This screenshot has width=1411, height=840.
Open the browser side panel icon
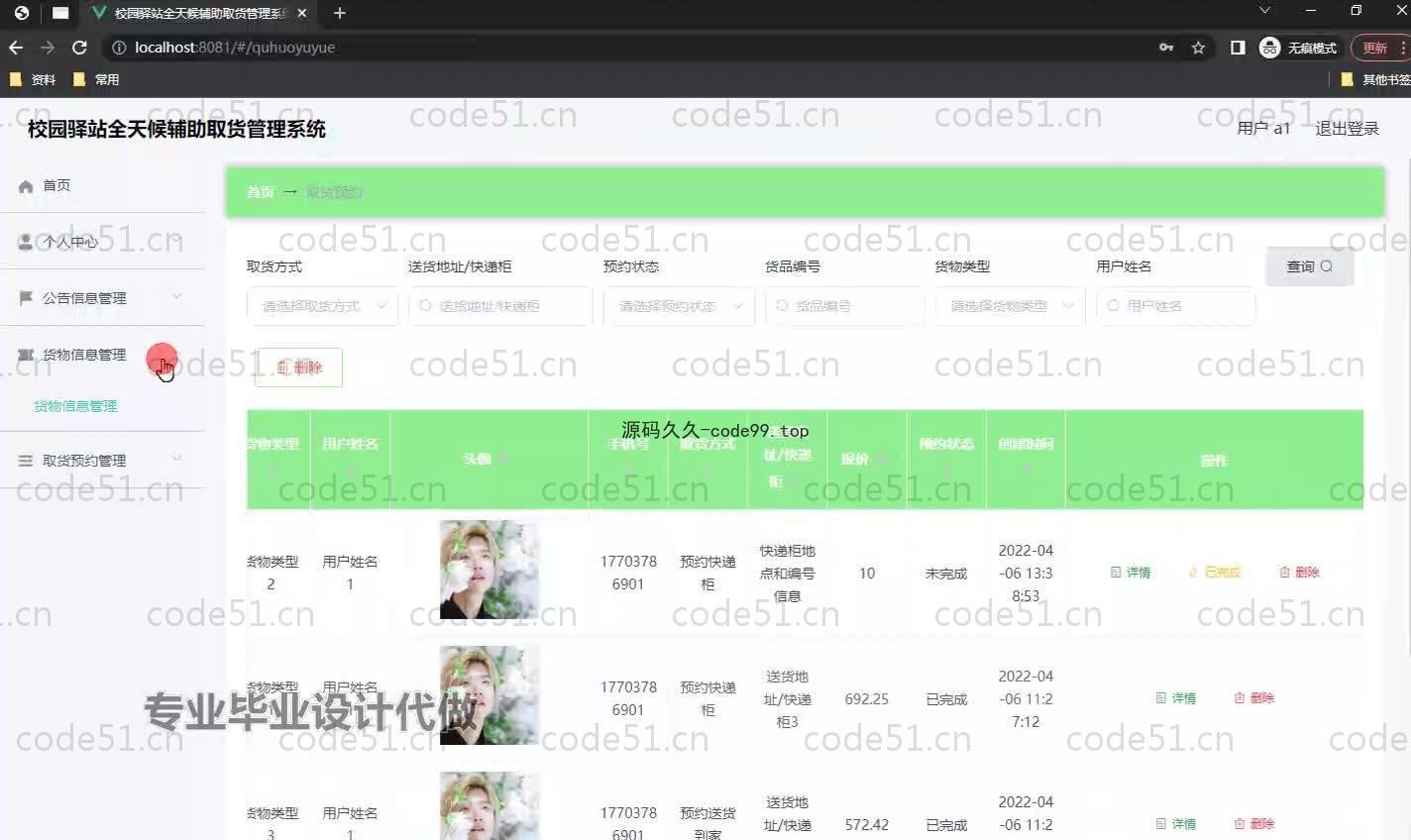[1238, 48]
